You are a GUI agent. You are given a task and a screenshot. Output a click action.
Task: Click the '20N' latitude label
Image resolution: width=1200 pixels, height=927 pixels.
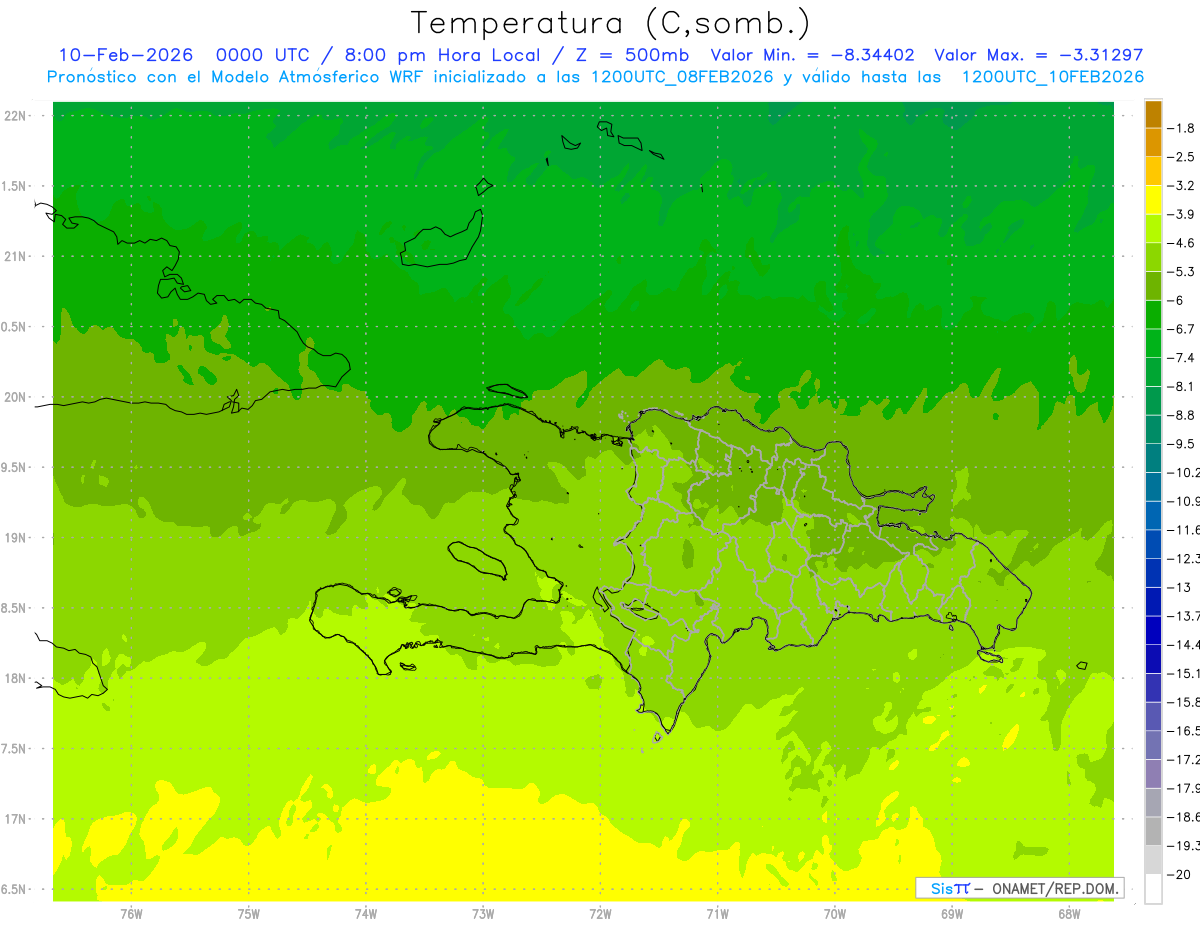(16, 397)
